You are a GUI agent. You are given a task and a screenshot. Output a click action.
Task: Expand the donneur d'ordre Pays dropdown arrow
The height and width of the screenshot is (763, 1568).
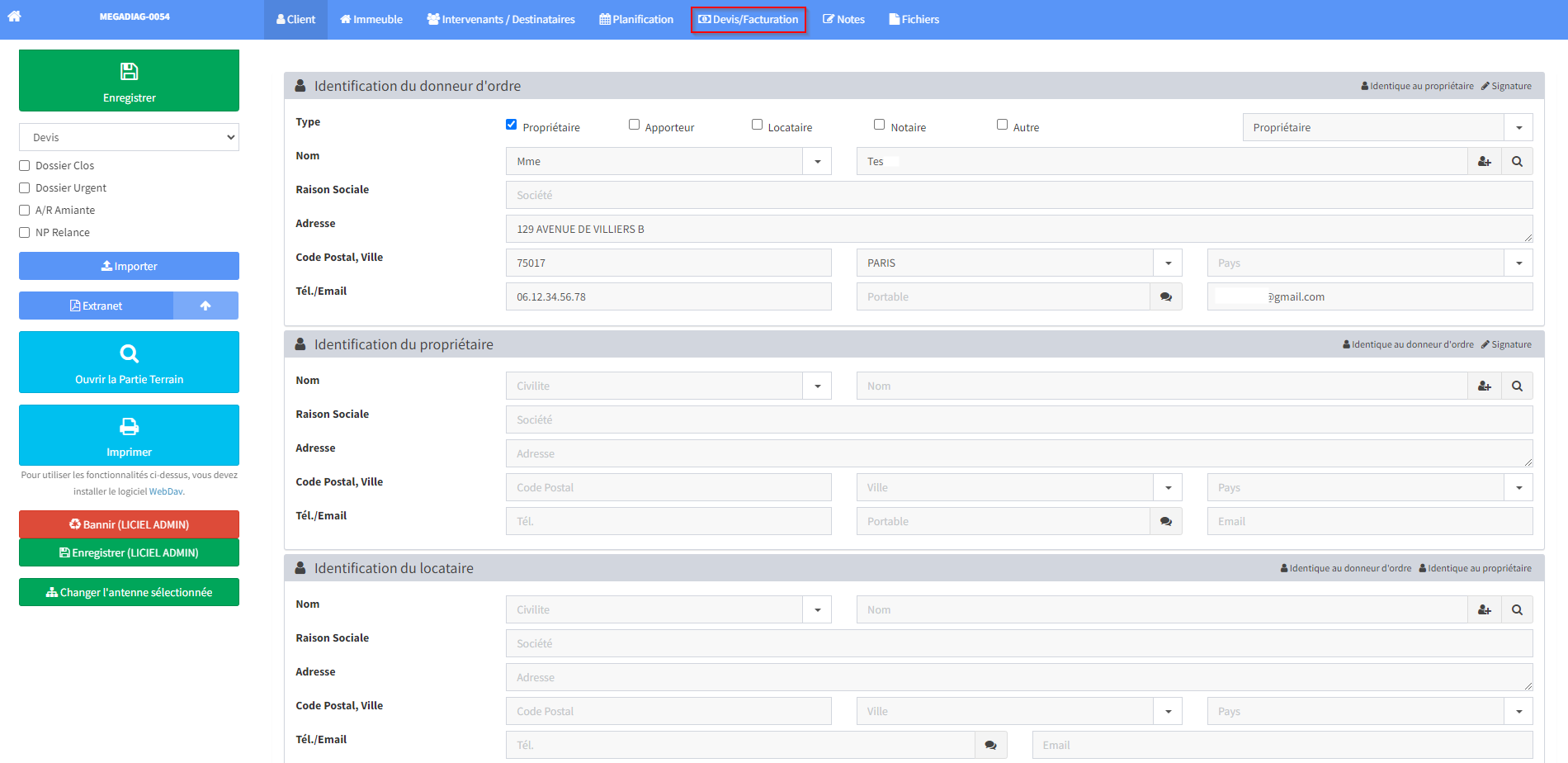[x=1518, y=263]
